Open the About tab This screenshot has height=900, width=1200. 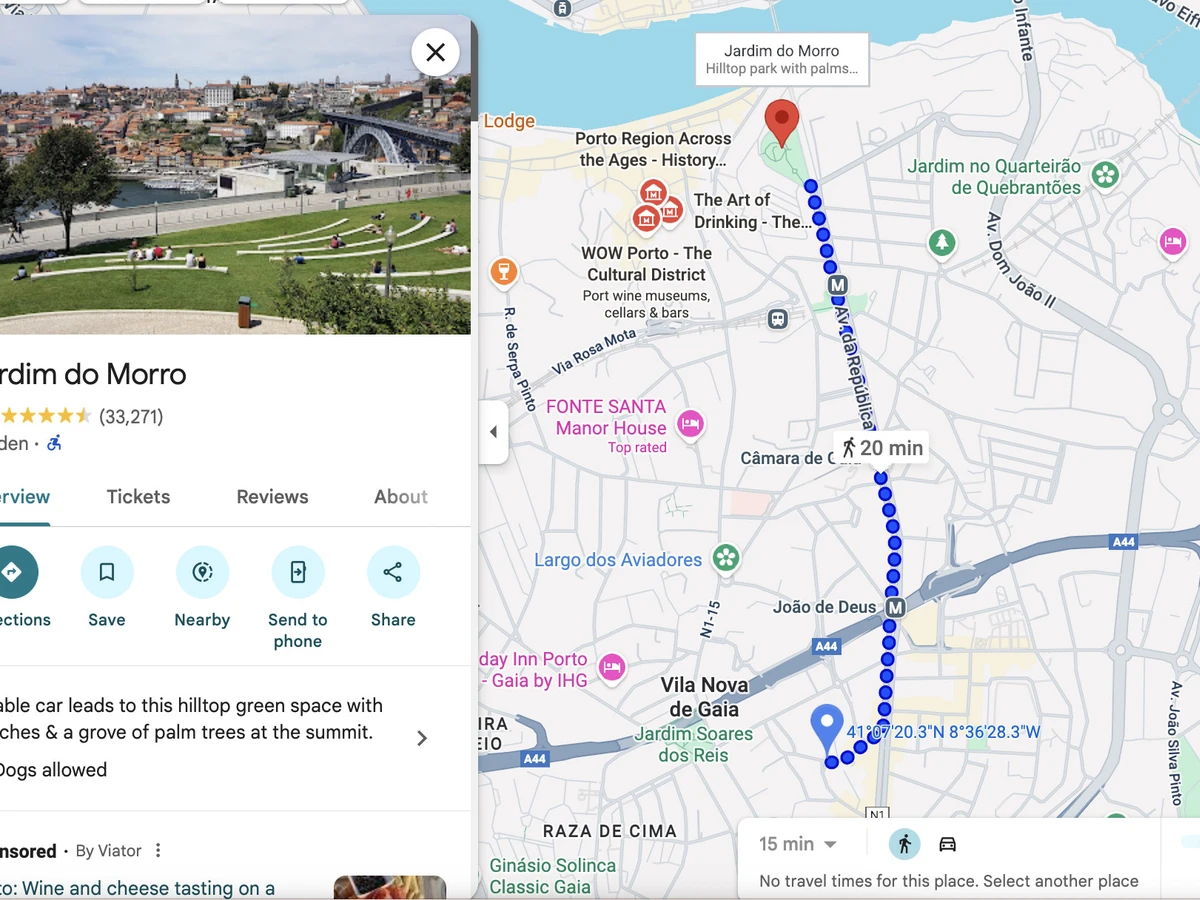401,497
